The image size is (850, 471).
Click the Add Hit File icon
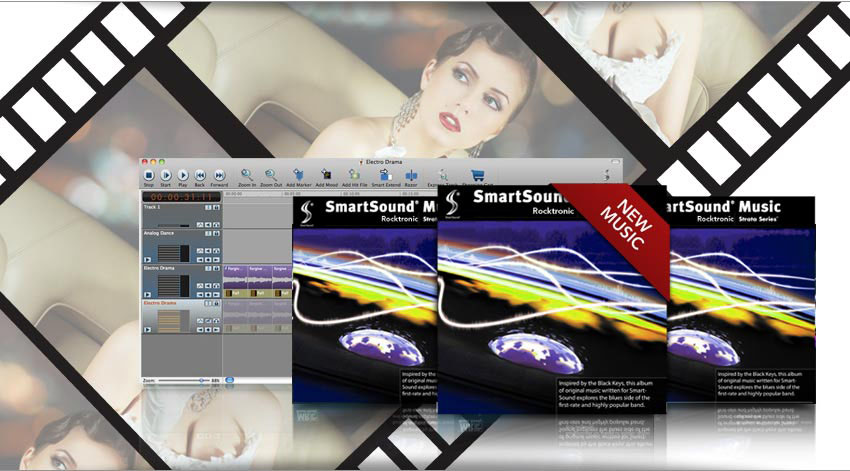[x=354, y=175]
